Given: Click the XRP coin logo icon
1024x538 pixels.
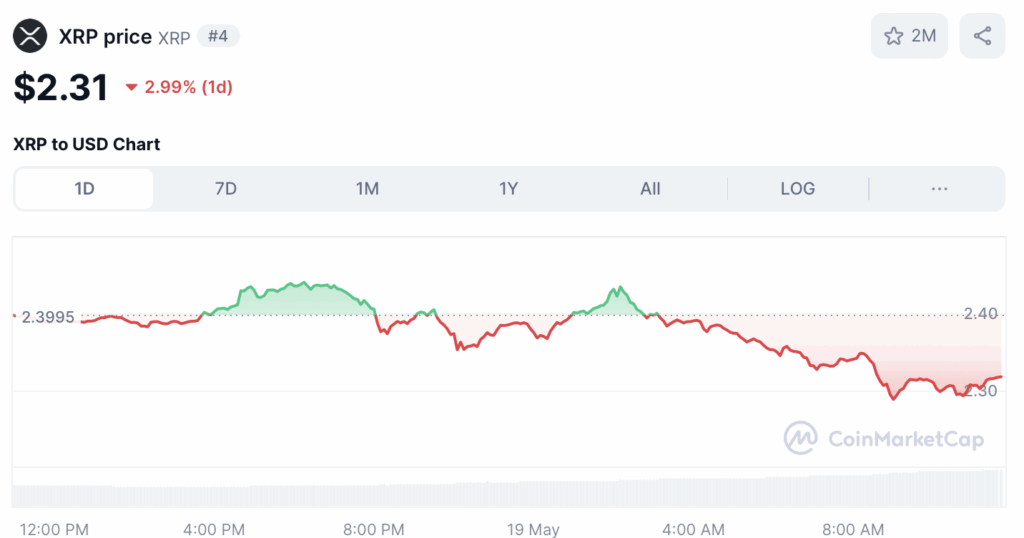Looking at the screenshot, I should (x=30, y=36).
